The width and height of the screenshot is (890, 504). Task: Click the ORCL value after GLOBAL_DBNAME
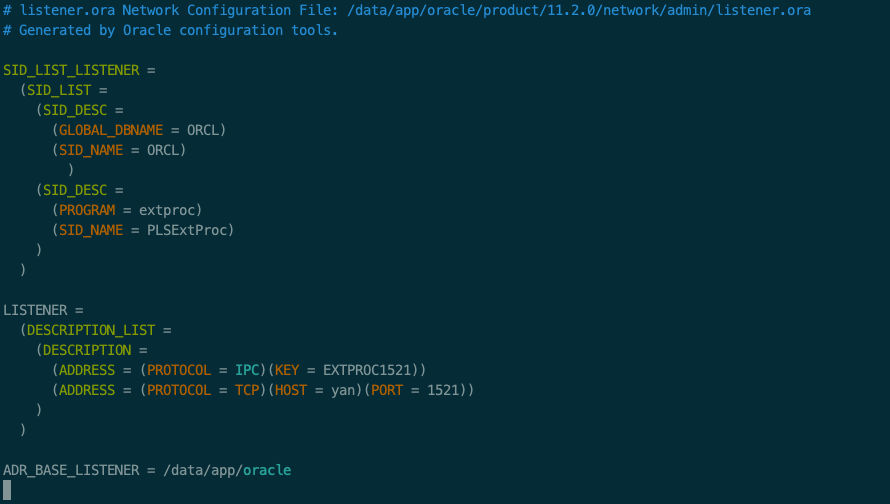[x=203, y=130]
